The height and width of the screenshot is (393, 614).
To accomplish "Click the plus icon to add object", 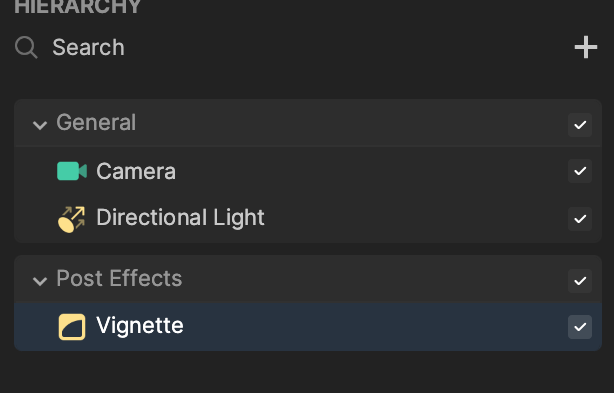I will [586, 47].
